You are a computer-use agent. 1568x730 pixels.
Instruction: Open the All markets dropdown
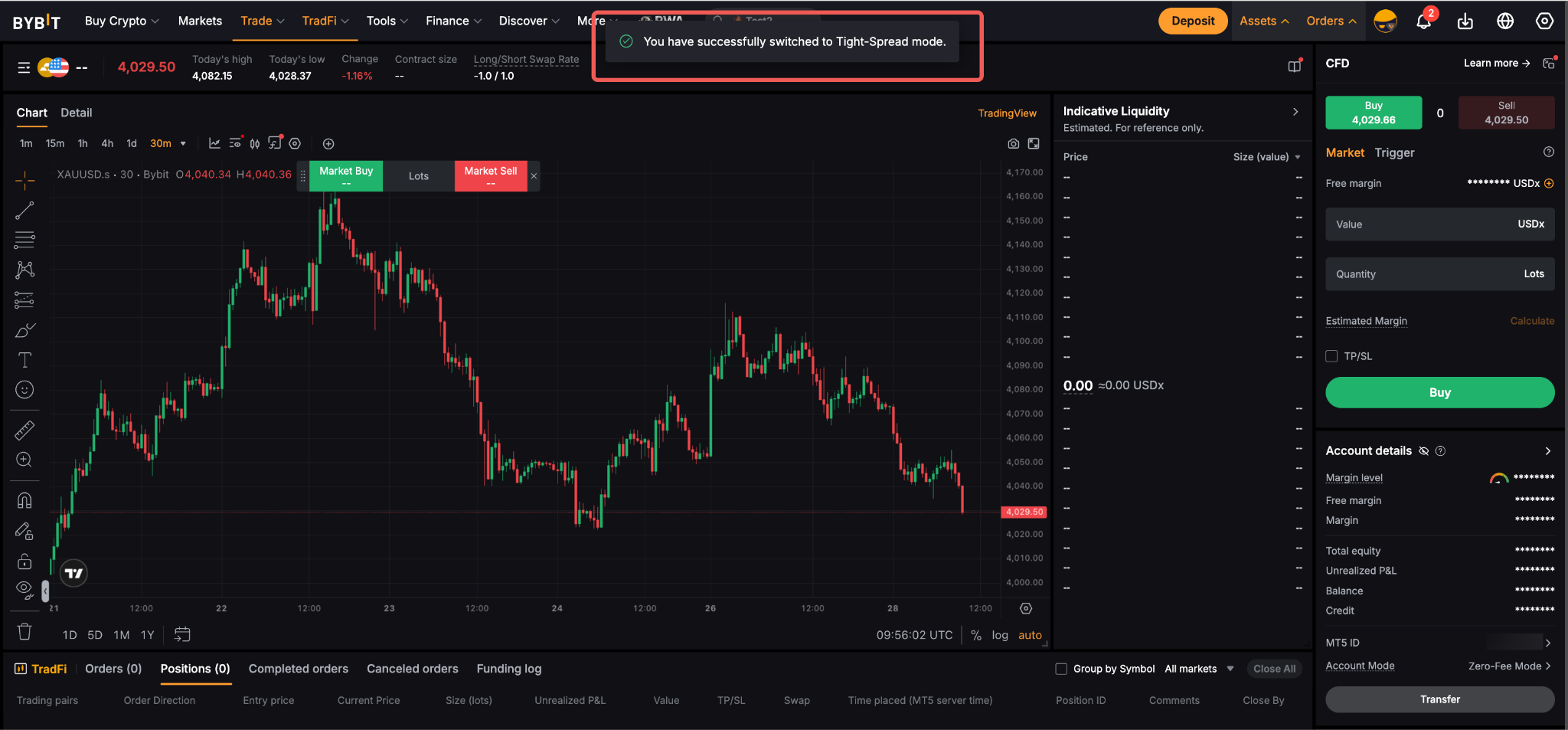(1199, 669)
